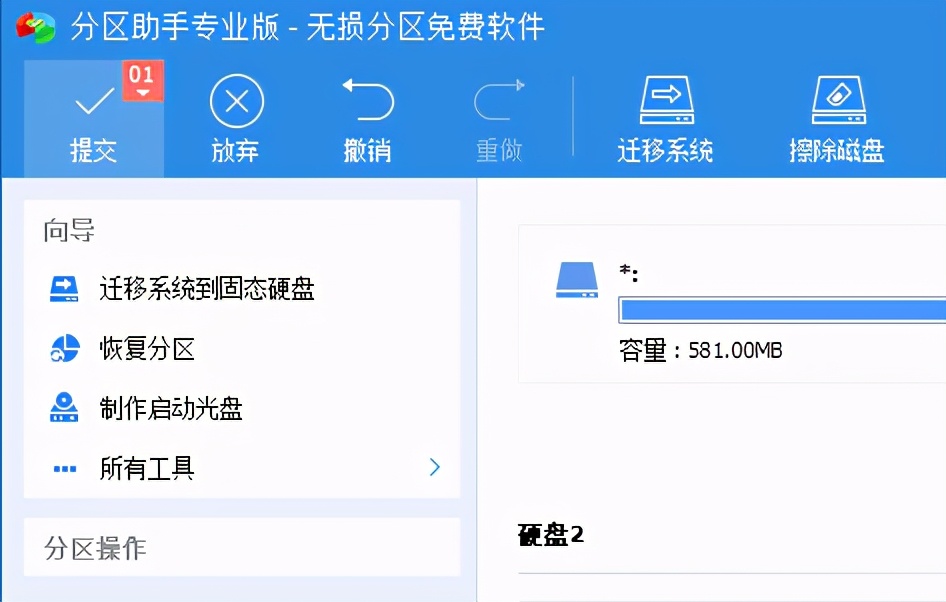The image size is (946, 602).
Task: Launch 擦除磁盘 (Wipe Disk) tool
Action: click(x=837, y=100)
